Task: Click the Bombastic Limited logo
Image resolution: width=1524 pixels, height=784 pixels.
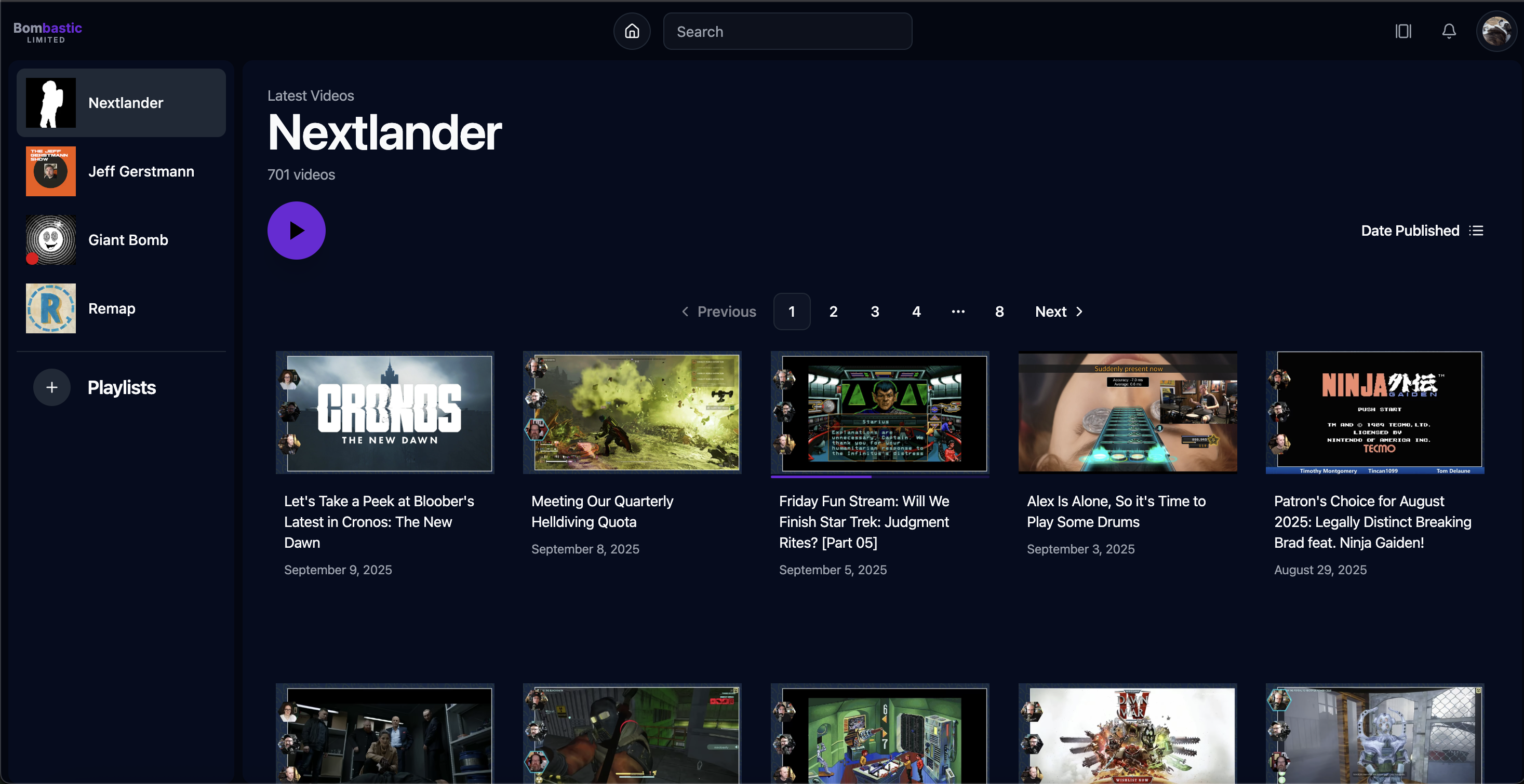Action: pos(47,32)
